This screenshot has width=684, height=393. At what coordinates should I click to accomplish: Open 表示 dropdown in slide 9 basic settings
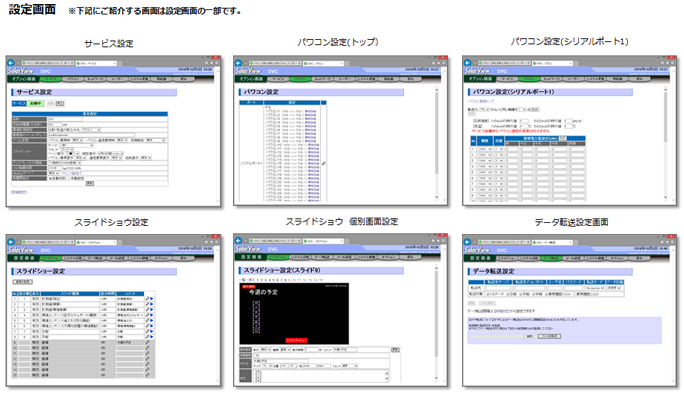[x=265, y=350]
